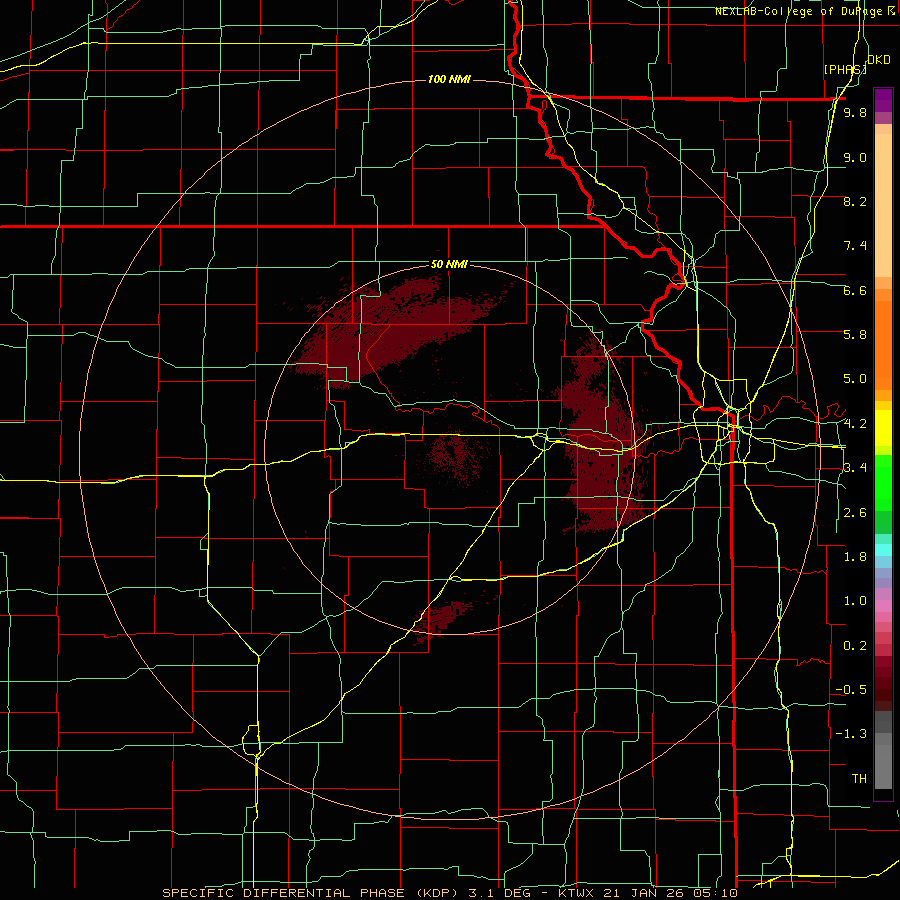Viewport: 900px width, 900px height.
Task: Click the TH legend label
Action: pyautogui.click(x=859, y=779)
